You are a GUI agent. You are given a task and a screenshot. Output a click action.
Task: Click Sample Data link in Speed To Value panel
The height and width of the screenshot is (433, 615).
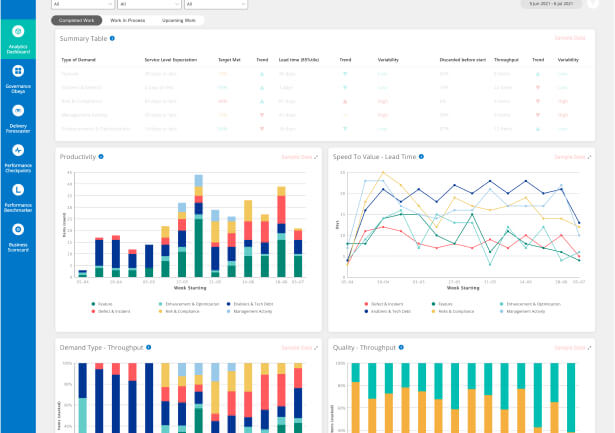pyautogui.click(x=570, y=157)
